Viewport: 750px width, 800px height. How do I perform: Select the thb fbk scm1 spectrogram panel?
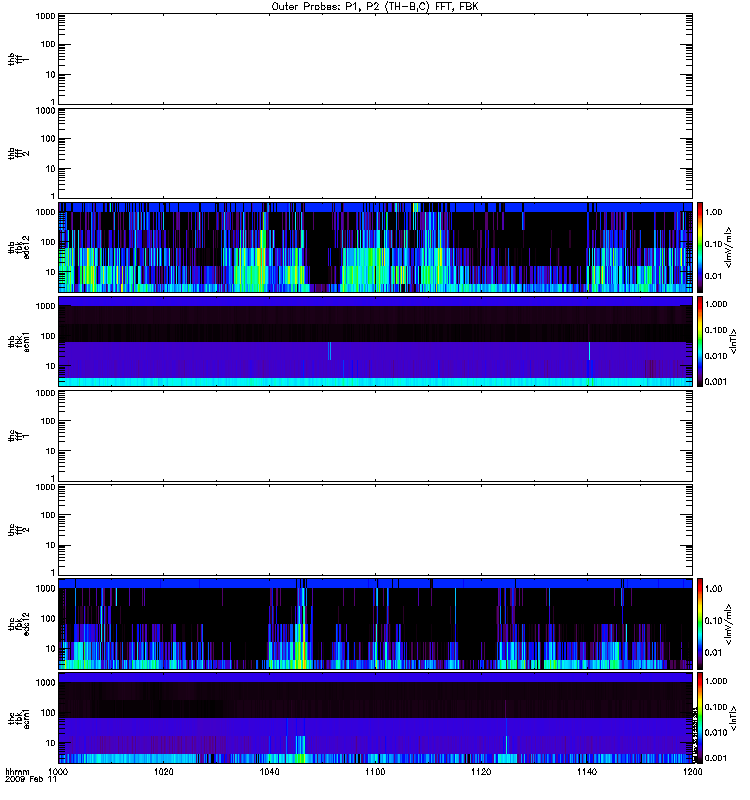click(x=376, y=341)
